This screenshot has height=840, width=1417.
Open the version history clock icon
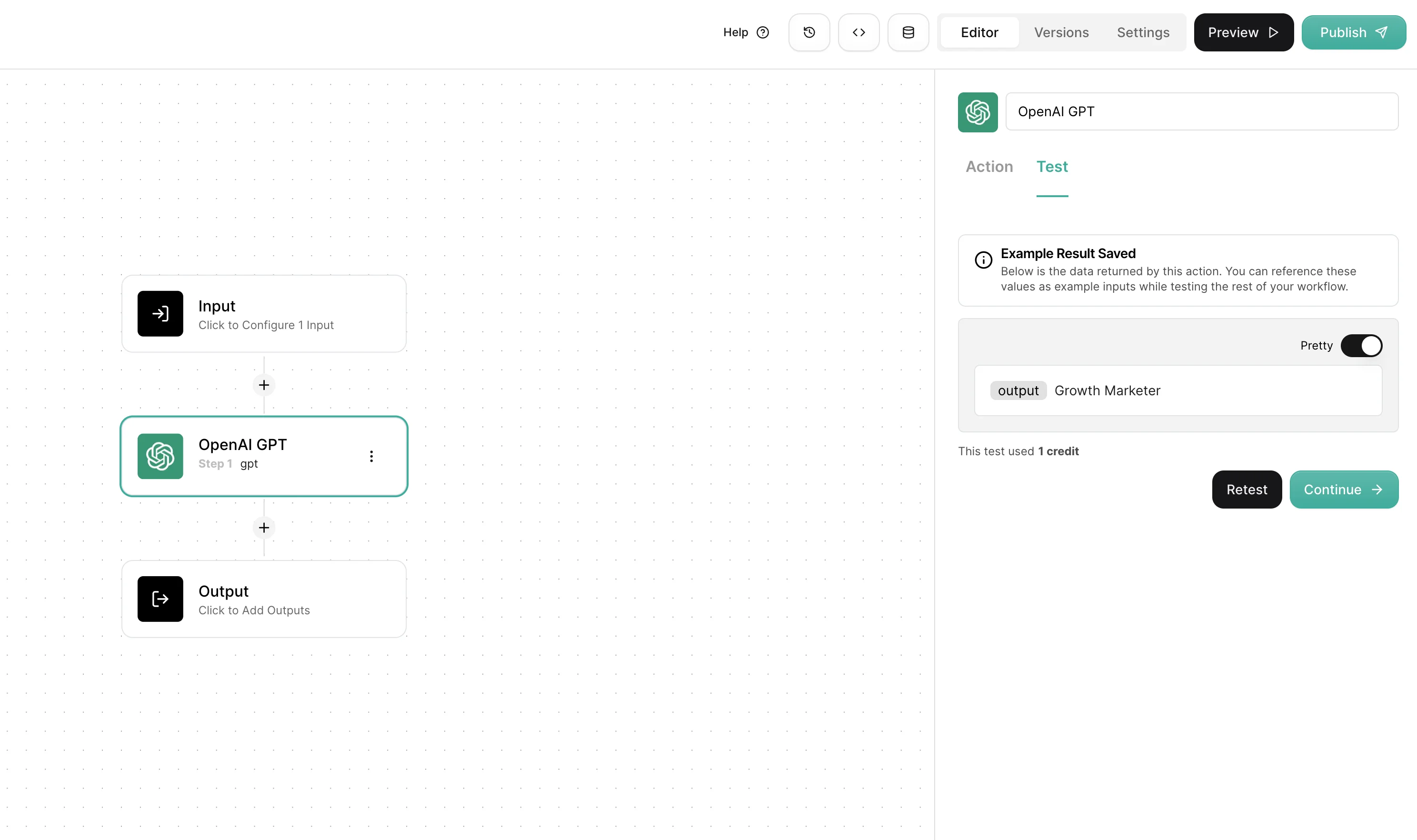(808, 32)
